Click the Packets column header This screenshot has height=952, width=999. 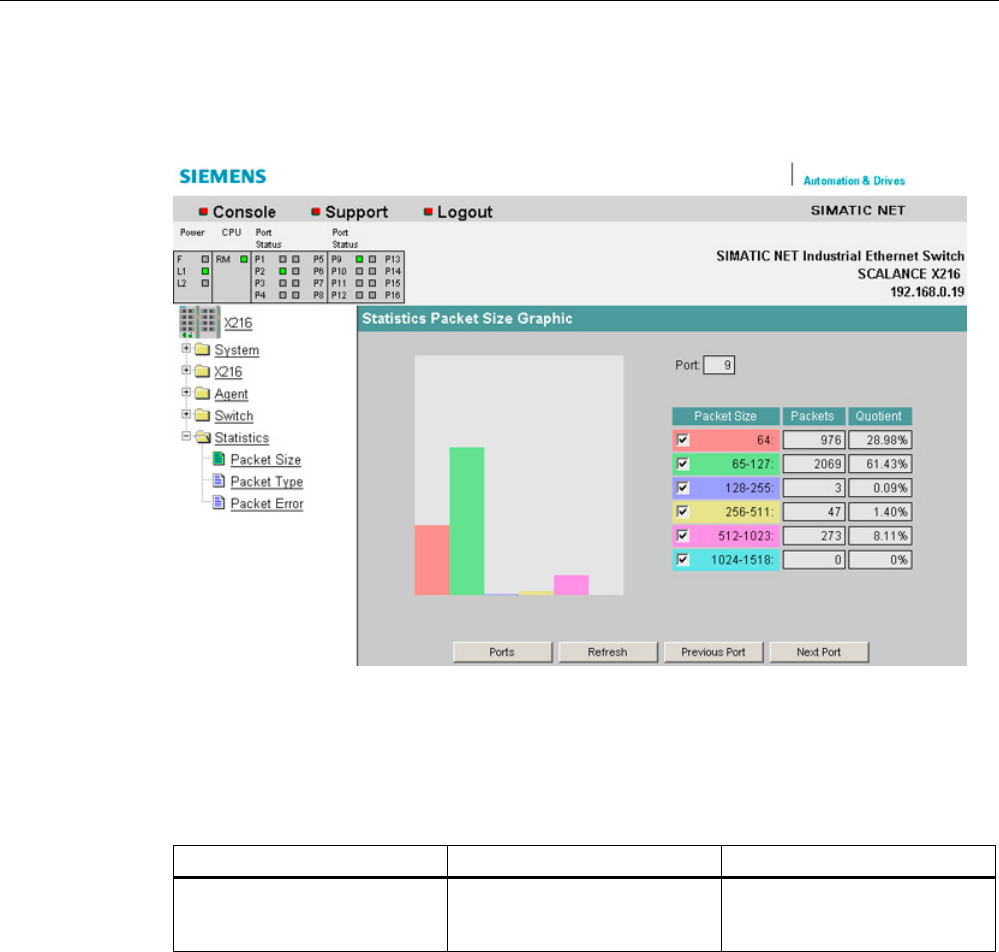pyautogui.click(x=814, y=416)
